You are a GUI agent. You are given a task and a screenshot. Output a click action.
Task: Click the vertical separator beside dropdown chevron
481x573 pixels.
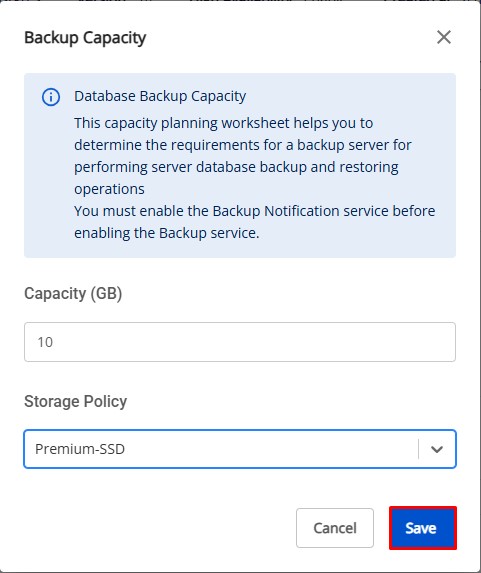418,449
